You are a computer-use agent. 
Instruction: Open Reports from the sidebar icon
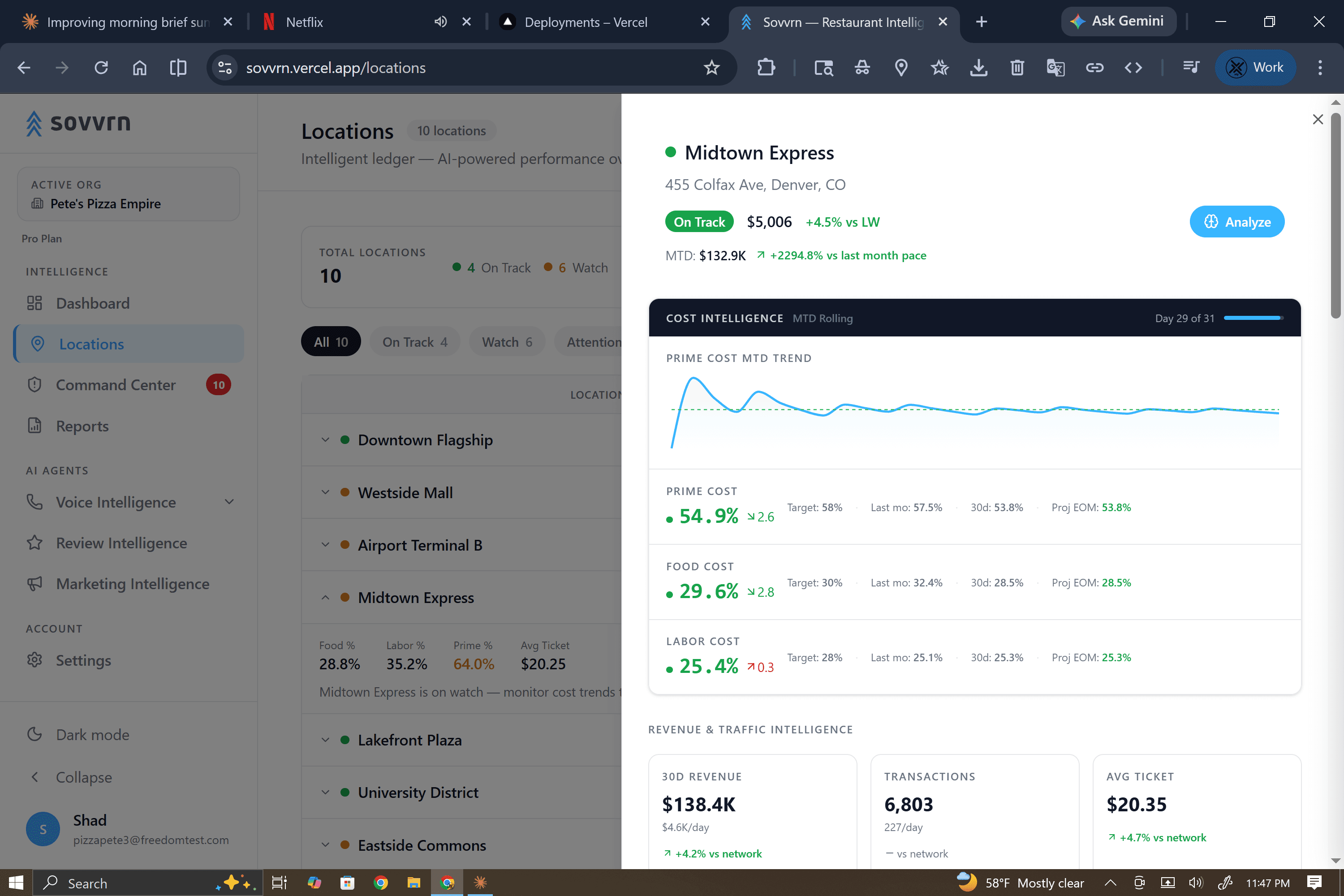pos(35,426)
